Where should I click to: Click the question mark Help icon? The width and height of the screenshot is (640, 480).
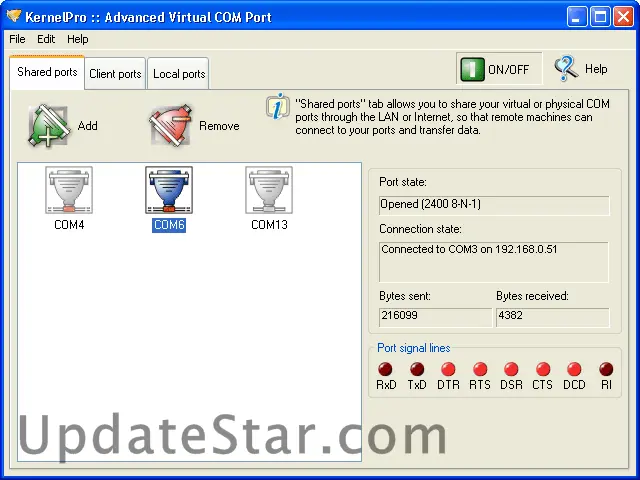tap(566, 69)
